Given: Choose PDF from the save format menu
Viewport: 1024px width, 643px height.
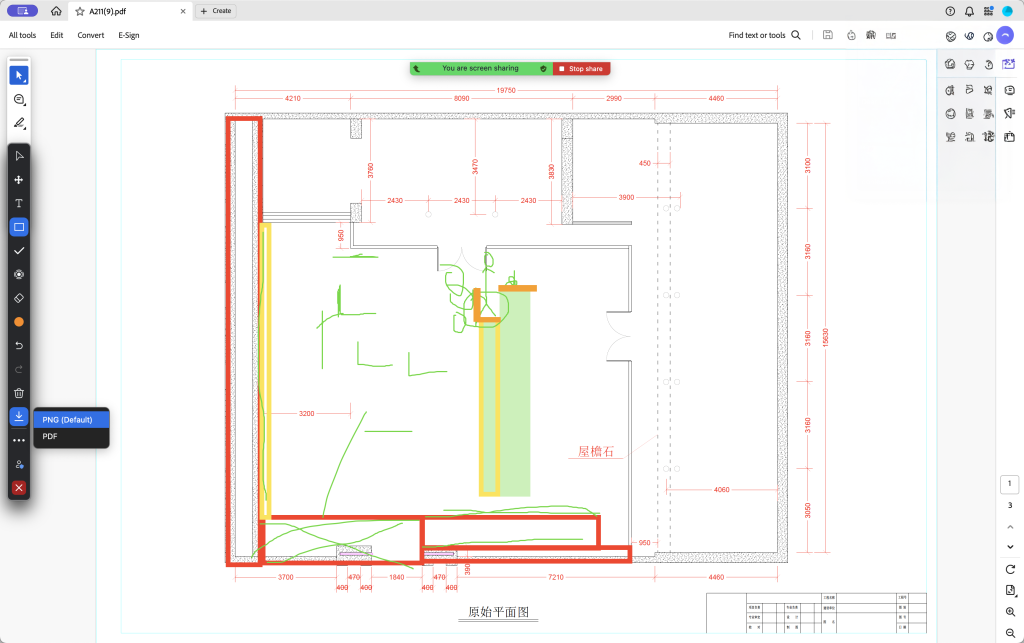Looking at the screenshot, I should [x=50, y=437].
